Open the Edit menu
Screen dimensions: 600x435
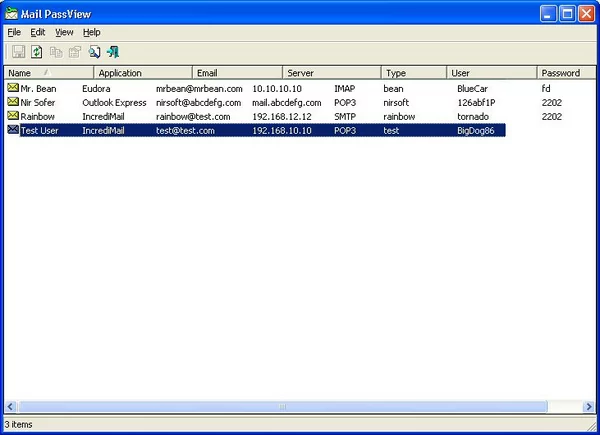[38, 33]
